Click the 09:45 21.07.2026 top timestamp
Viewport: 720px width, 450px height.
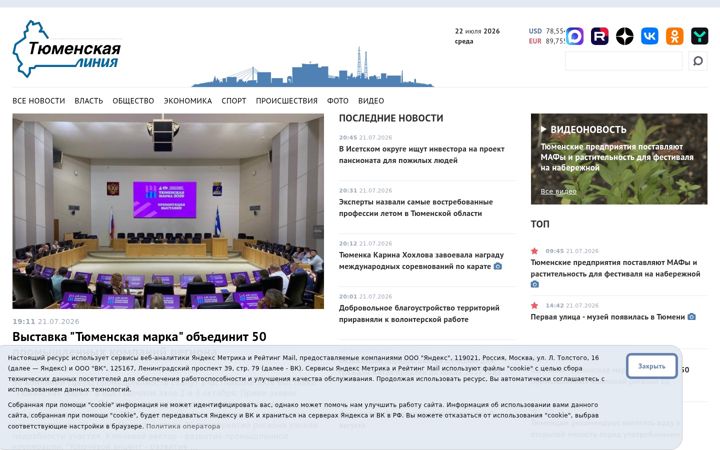pyautogui.click(x=572, y=251)
